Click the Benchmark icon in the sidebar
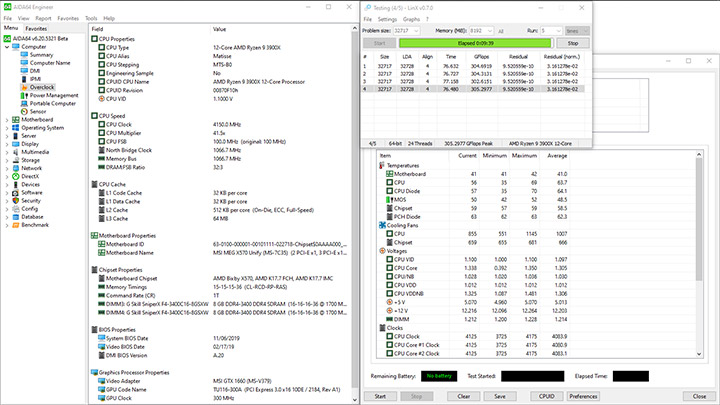 (x=16, y=224)
